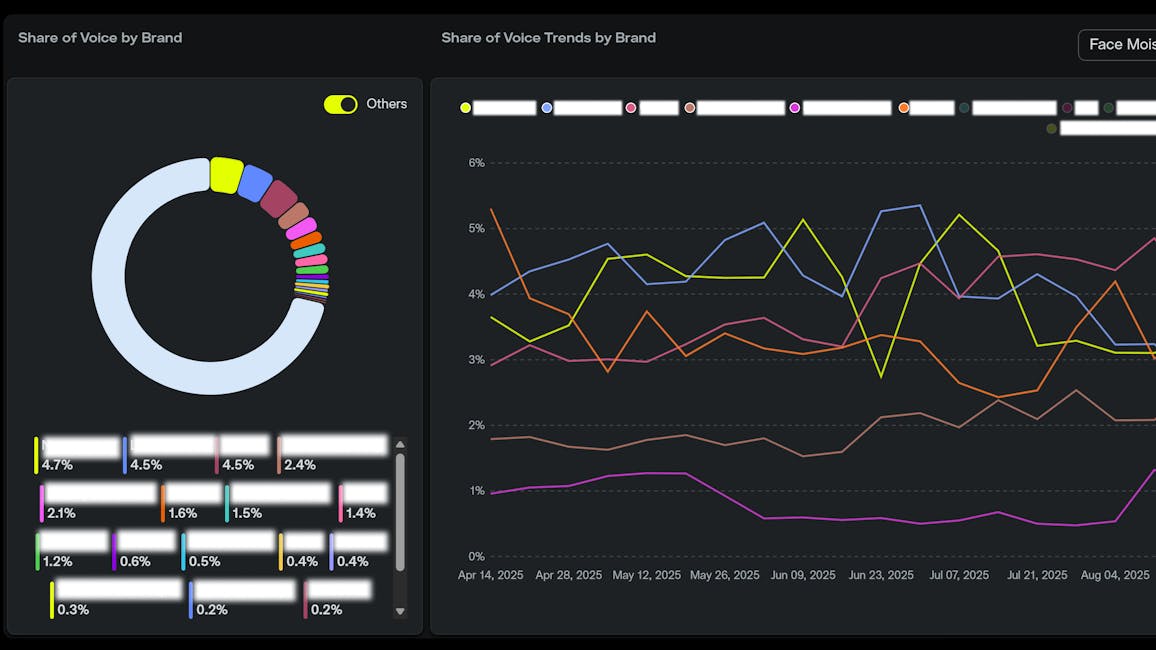Select the 4.7% brand legend entry
This screenshot has width=1156, height=650.
click(77, 455)
